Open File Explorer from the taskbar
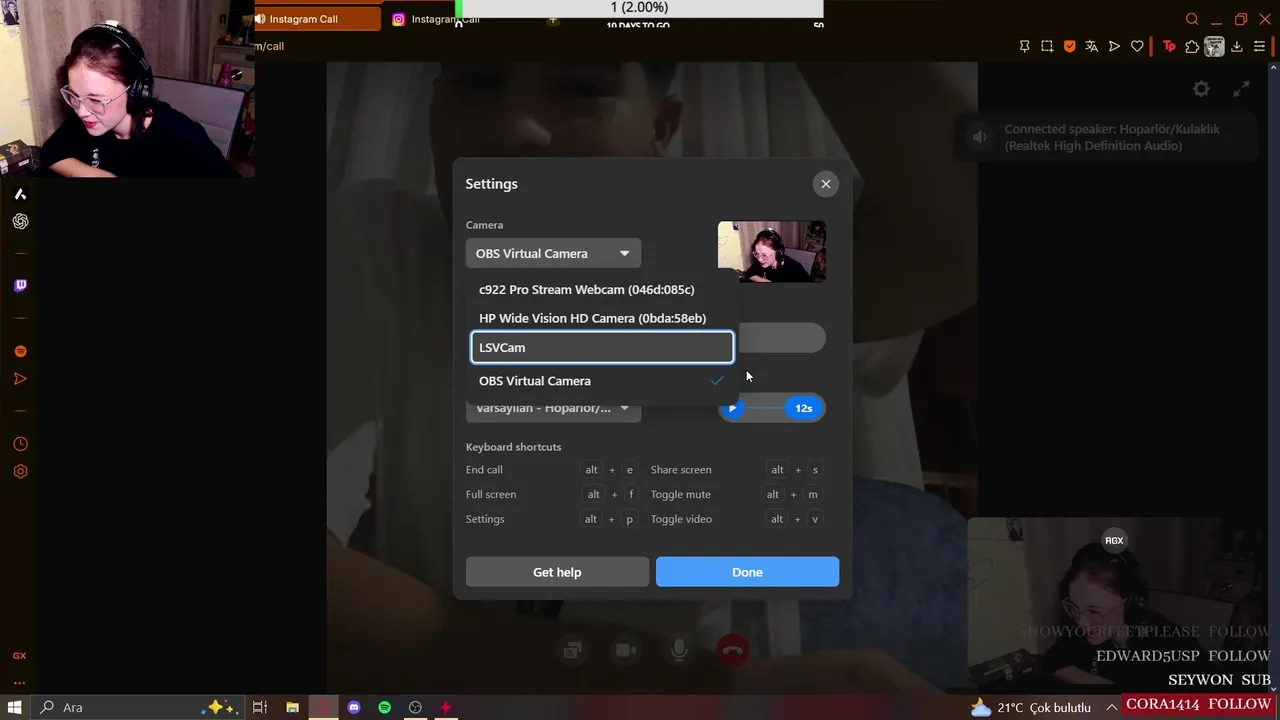The image size is (1280, 720). [x=292, y=707]
